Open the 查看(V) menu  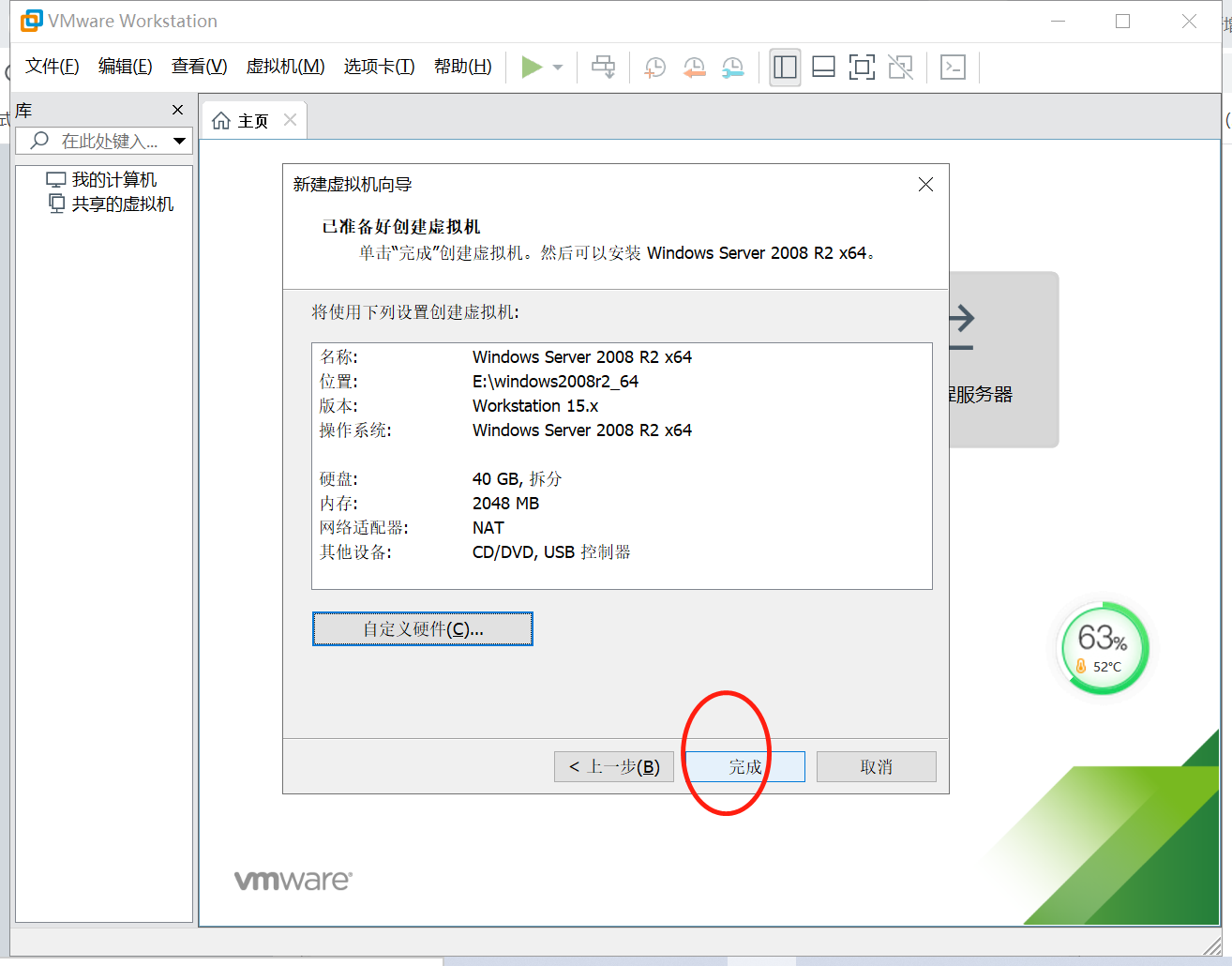(200, 67)
